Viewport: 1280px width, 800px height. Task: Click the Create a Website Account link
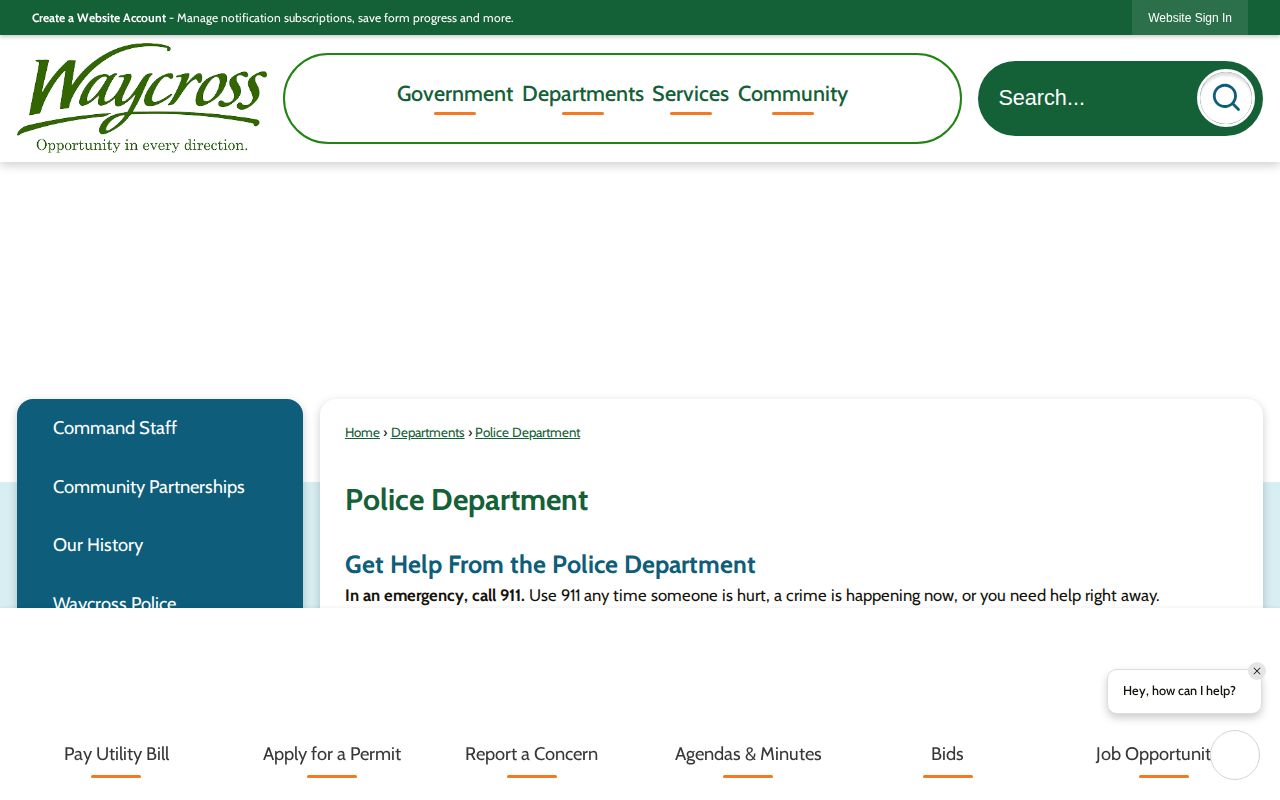[99, 18]
